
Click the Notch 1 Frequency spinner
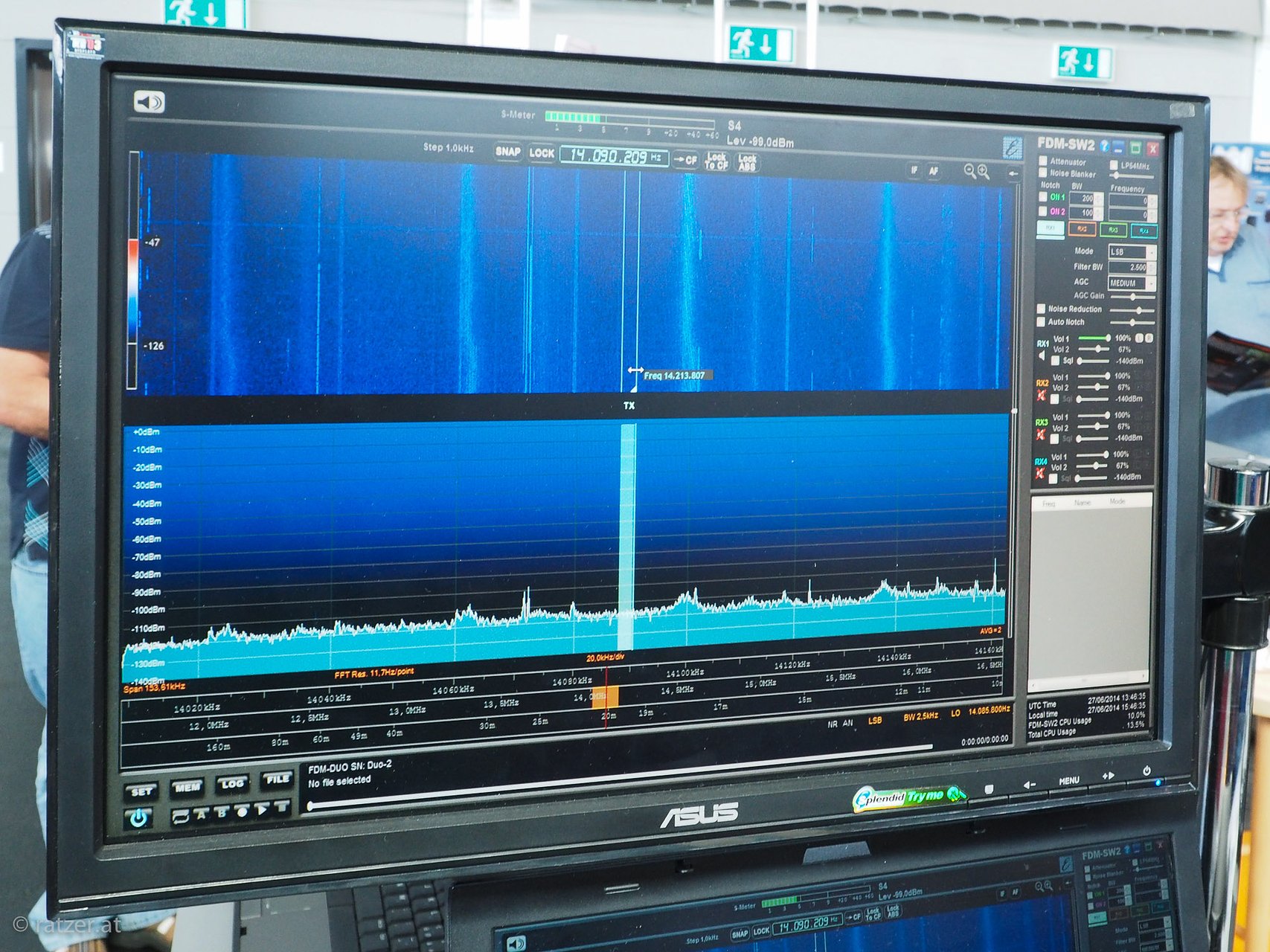[x=1133, y=202]
